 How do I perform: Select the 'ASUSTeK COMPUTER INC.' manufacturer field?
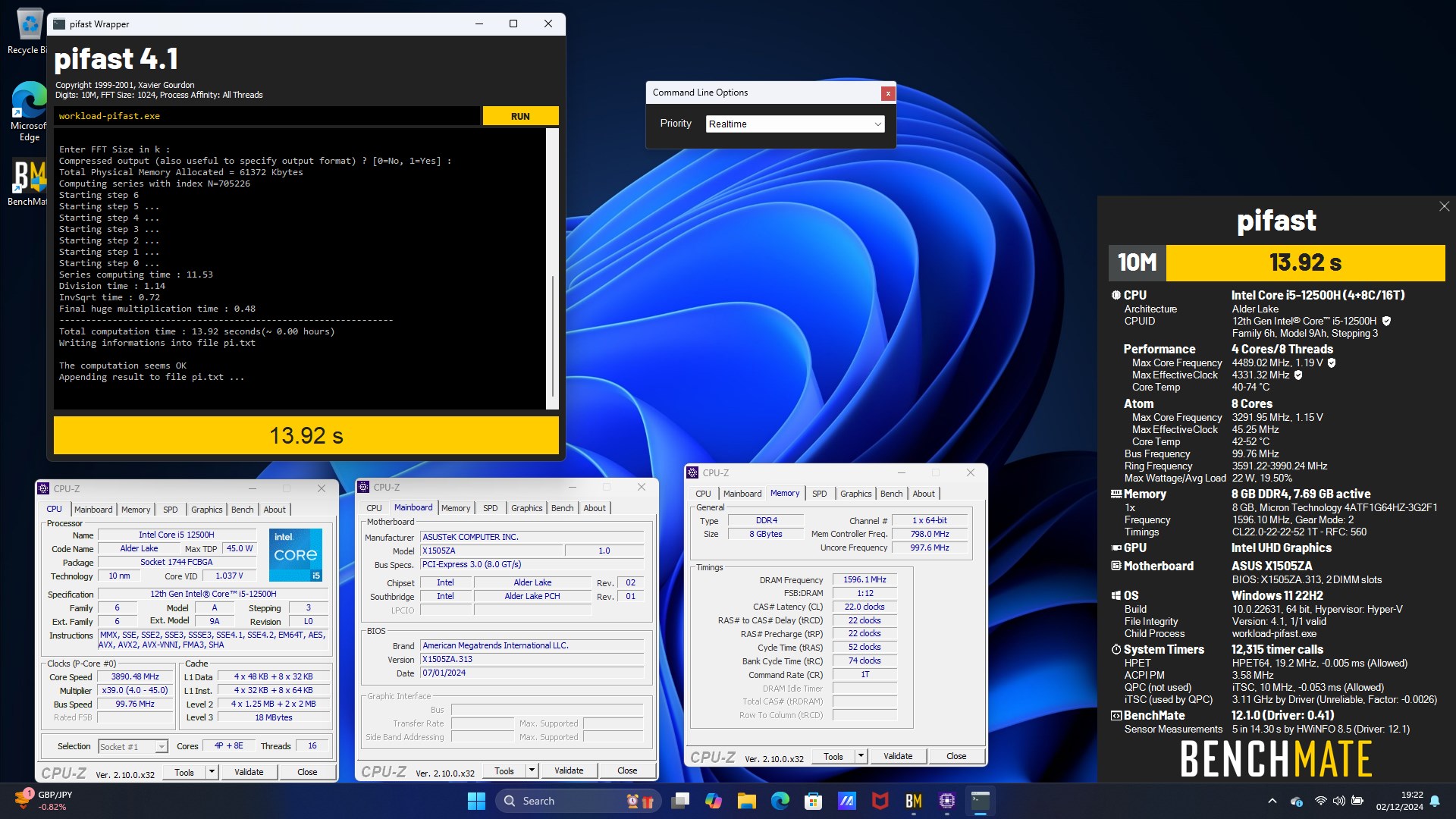point(532,537)
